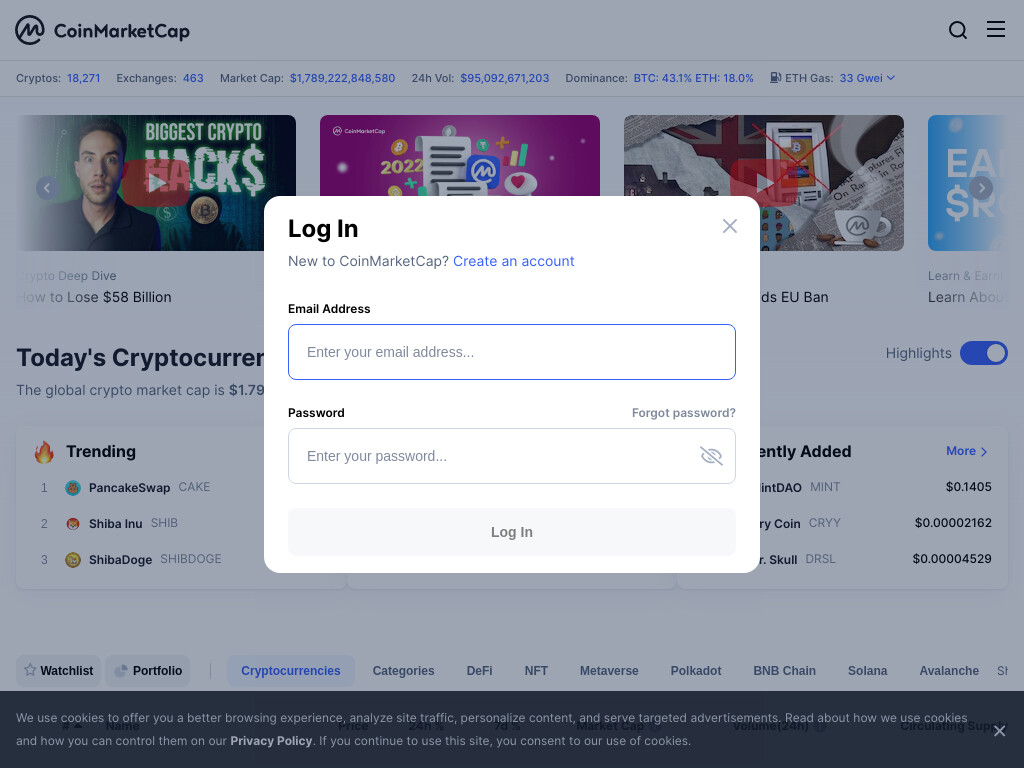This screenshot has width=1024, height=768.
Task: Click Create an account link
Action: click(513, 261)
